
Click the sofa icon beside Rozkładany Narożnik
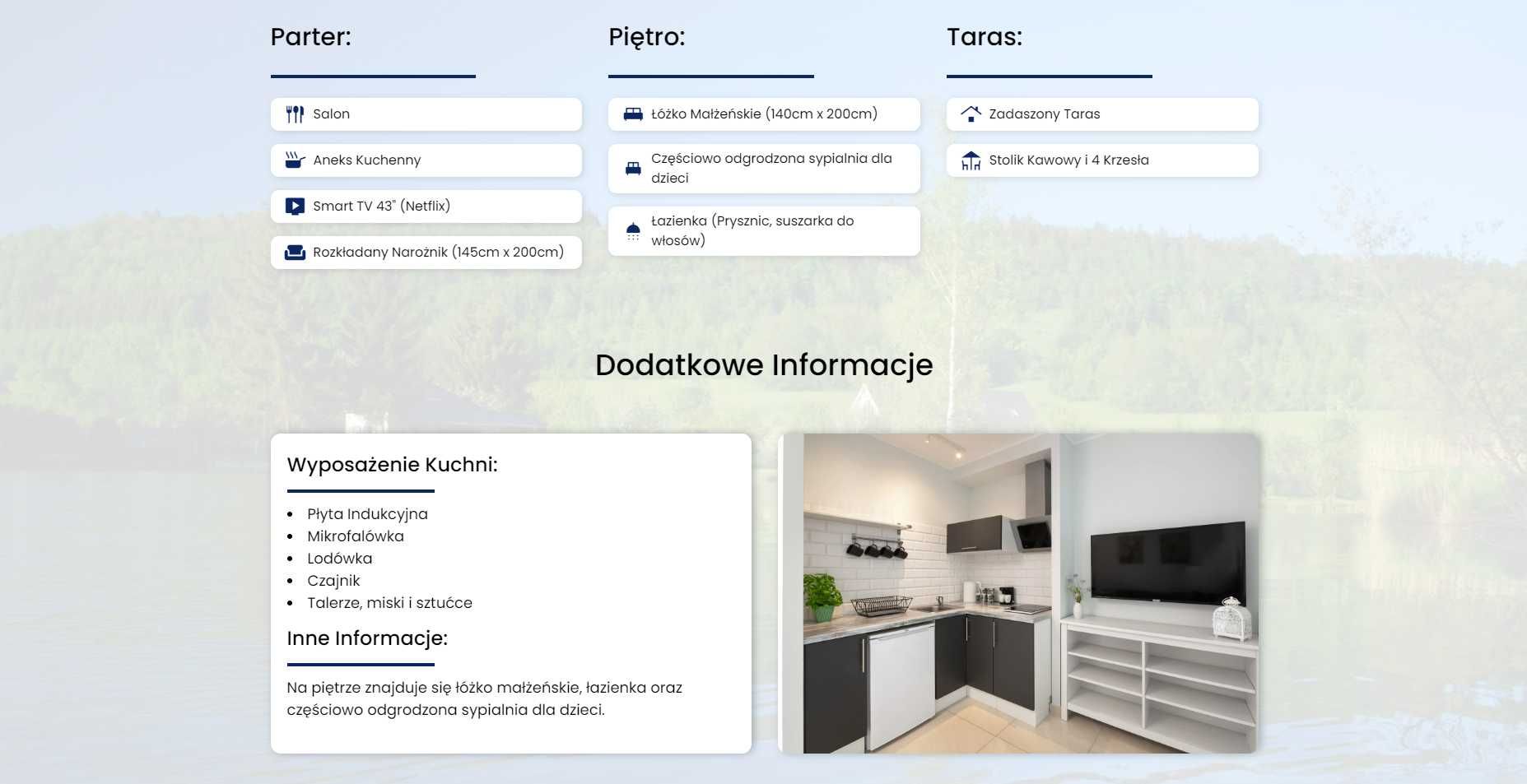(295, 253)
